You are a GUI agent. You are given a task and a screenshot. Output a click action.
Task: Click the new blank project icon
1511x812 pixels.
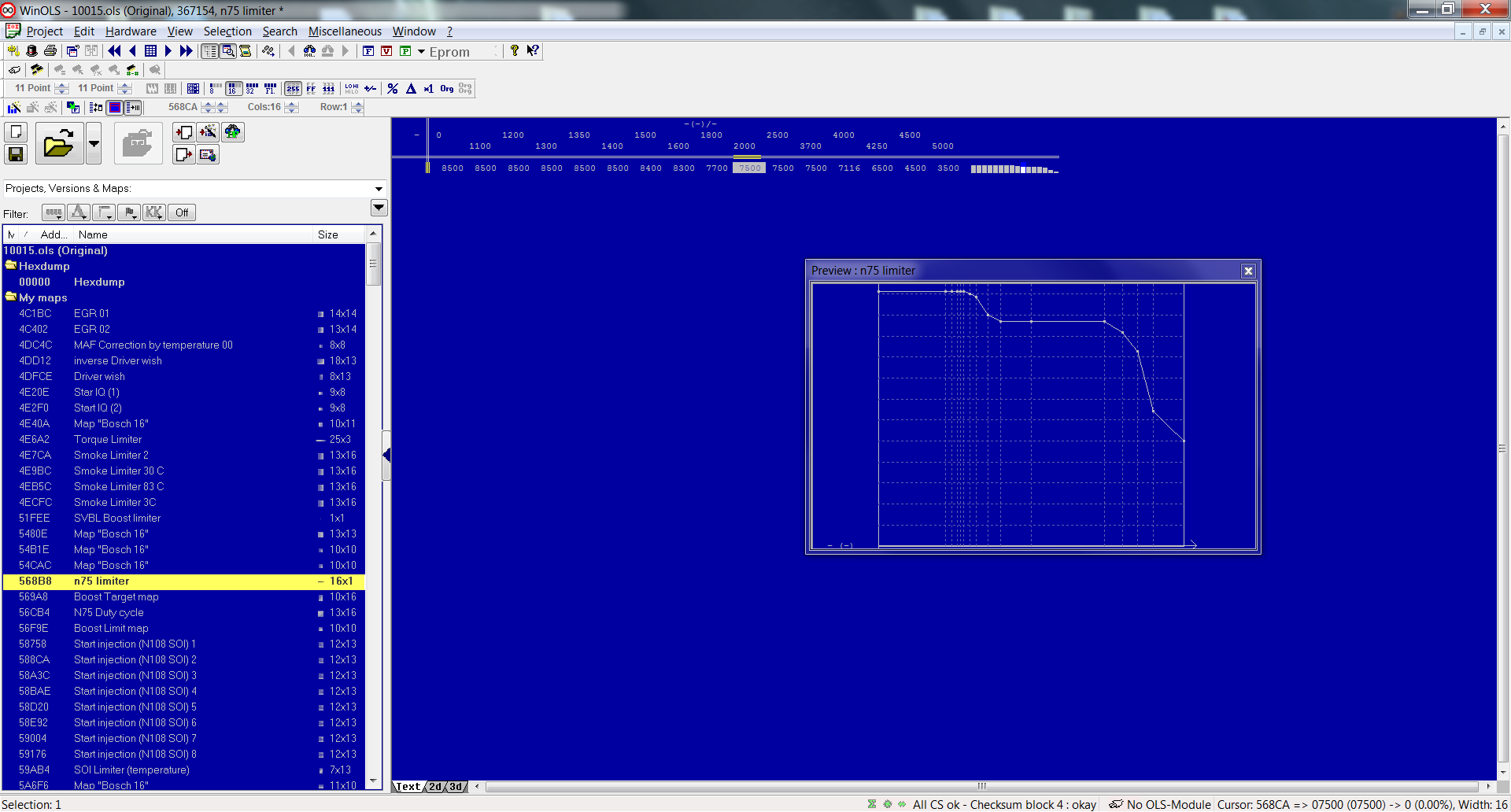(16, 132)
